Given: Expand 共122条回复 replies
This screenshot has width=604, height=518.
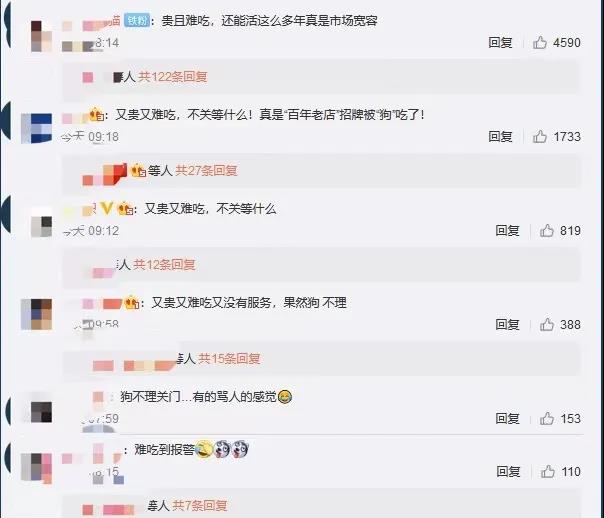Looking at the screenshot, I should 173,77.
